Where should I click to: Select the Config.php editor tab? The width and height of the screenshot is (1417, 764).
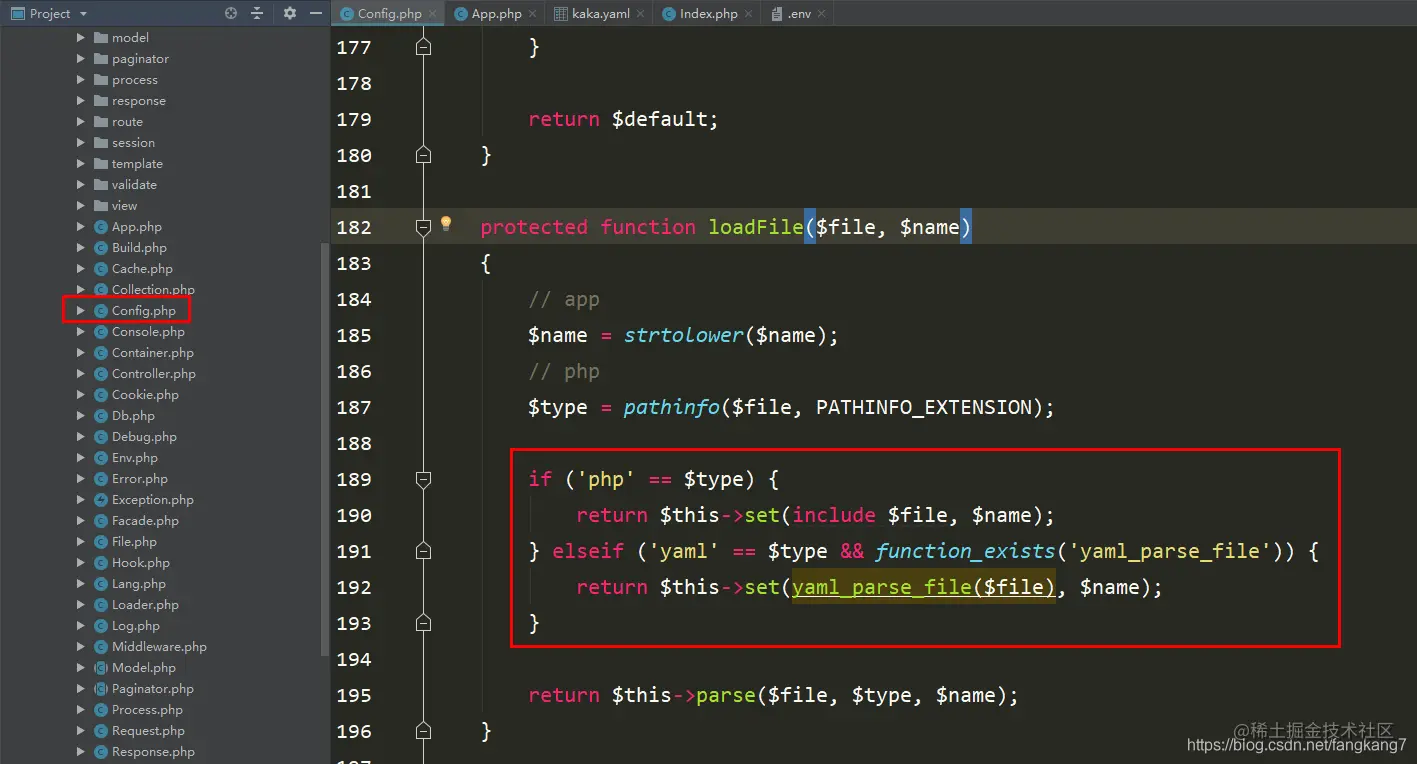point(390,14)
